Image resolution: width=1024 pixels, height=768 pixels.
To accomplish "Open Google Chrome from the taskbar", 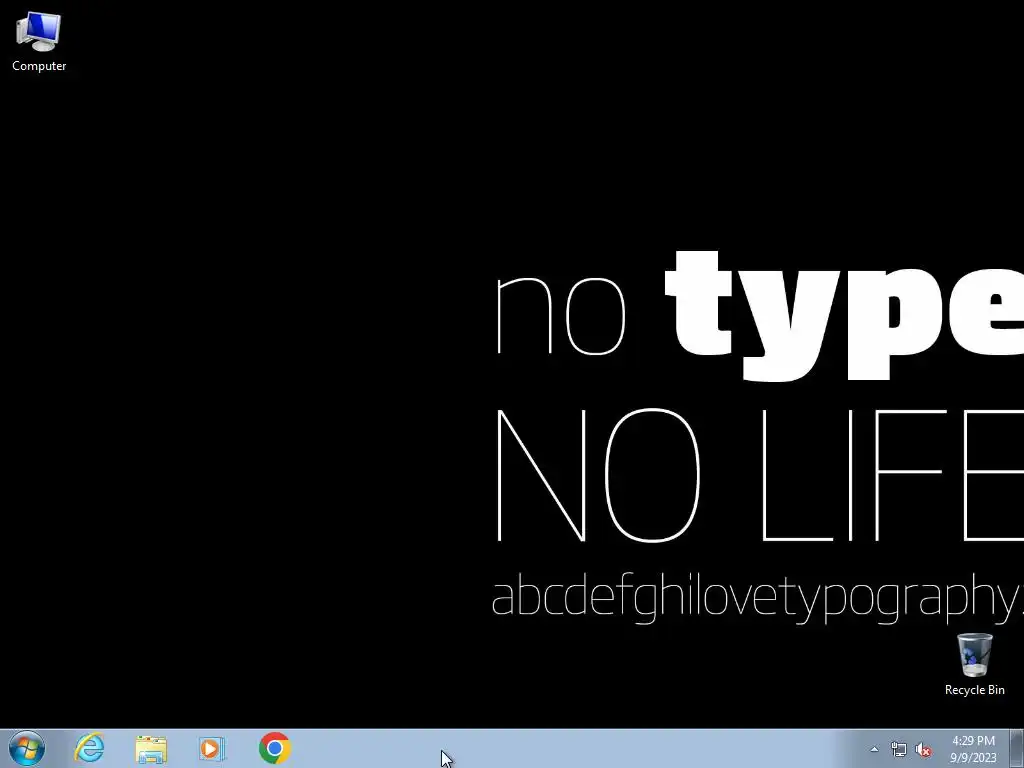I will pyautogui.click(x=274, y=748).
